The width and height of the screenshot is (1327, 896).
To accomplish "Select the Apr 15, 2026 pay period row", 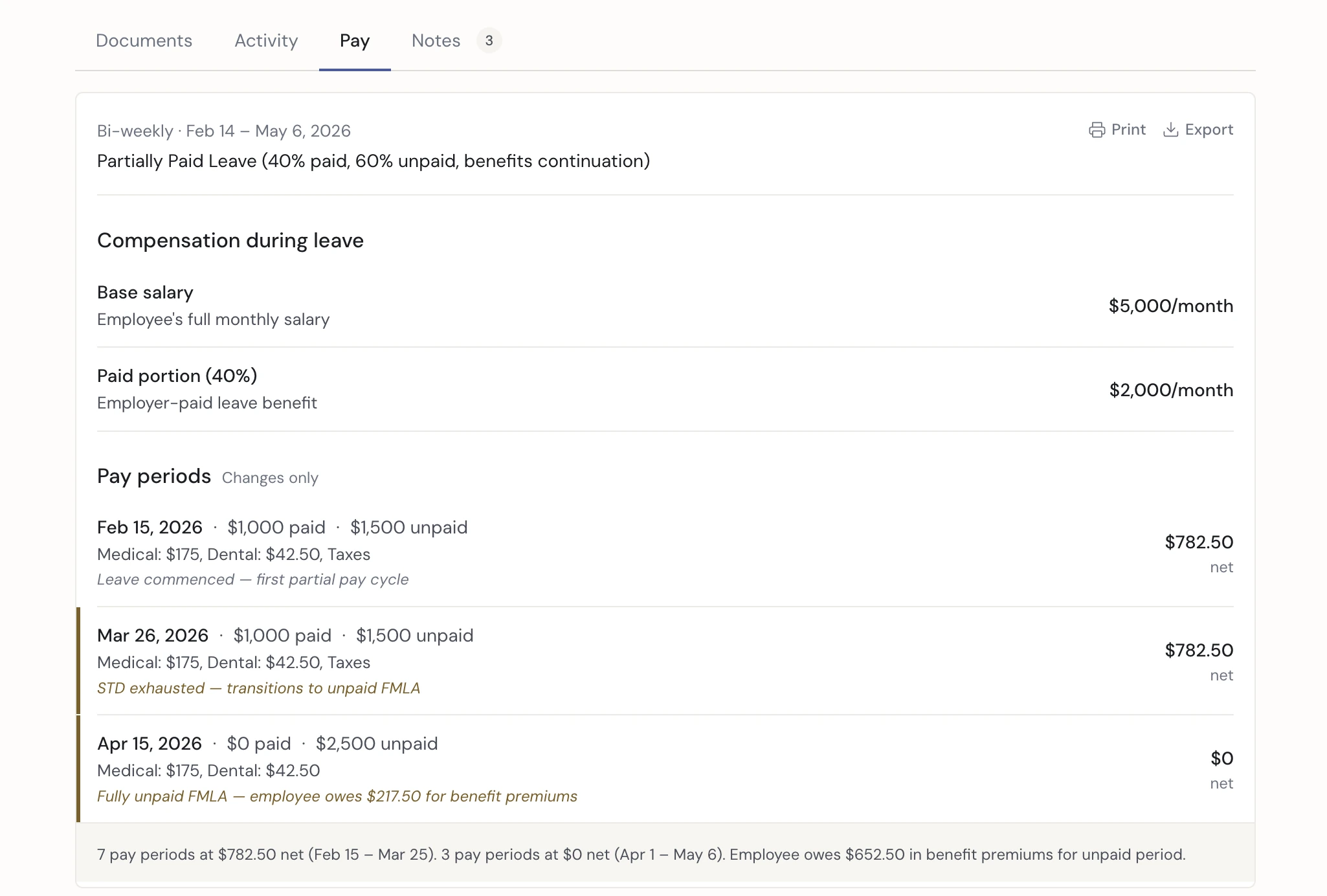I will click(150, 744).
